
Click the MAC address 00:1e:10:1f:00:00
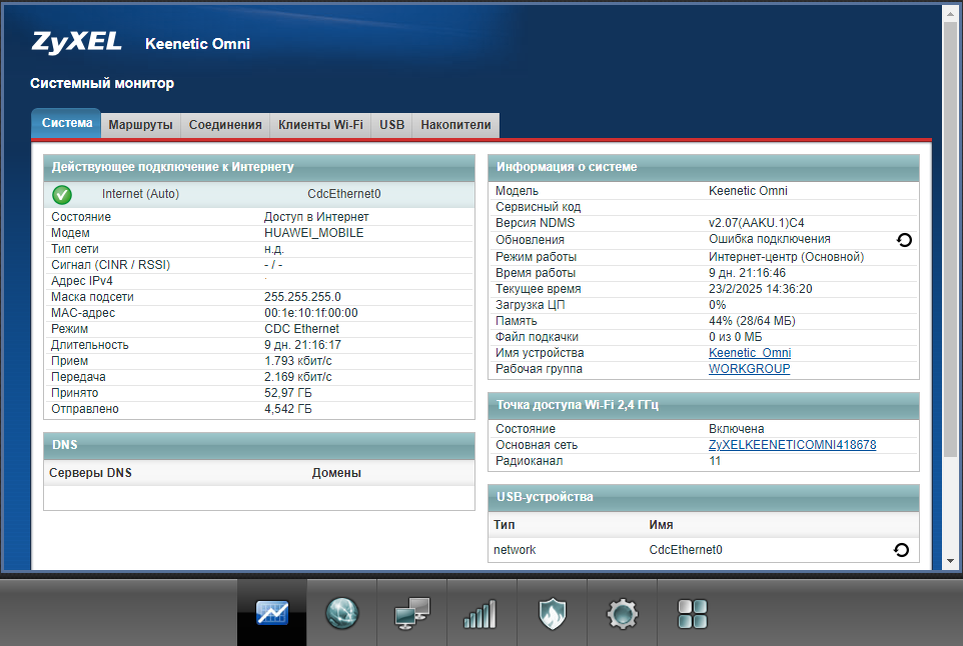(x=311, y=313)
